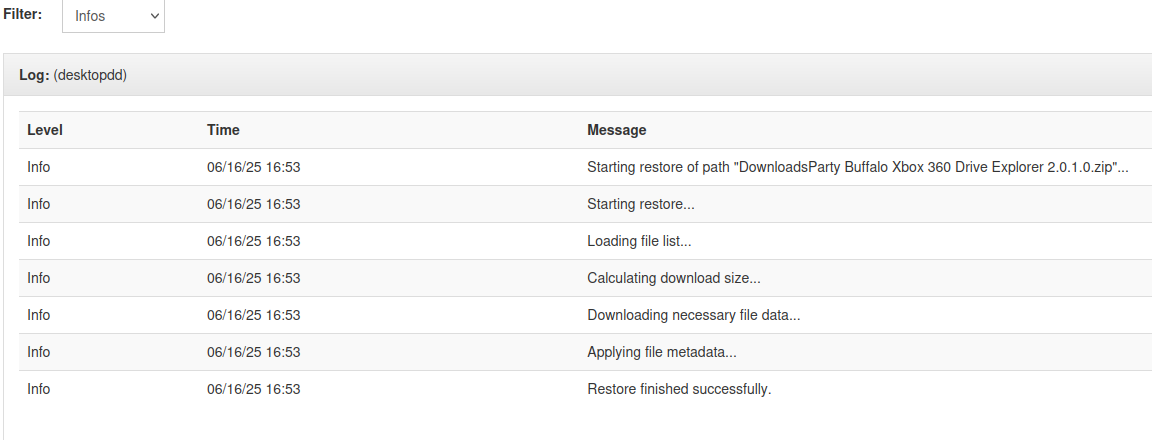The height and width of the screenshot is (440, 1152).
Task: Click the timestamp of the Calculating download size row
Action: [x=253, y=278]
